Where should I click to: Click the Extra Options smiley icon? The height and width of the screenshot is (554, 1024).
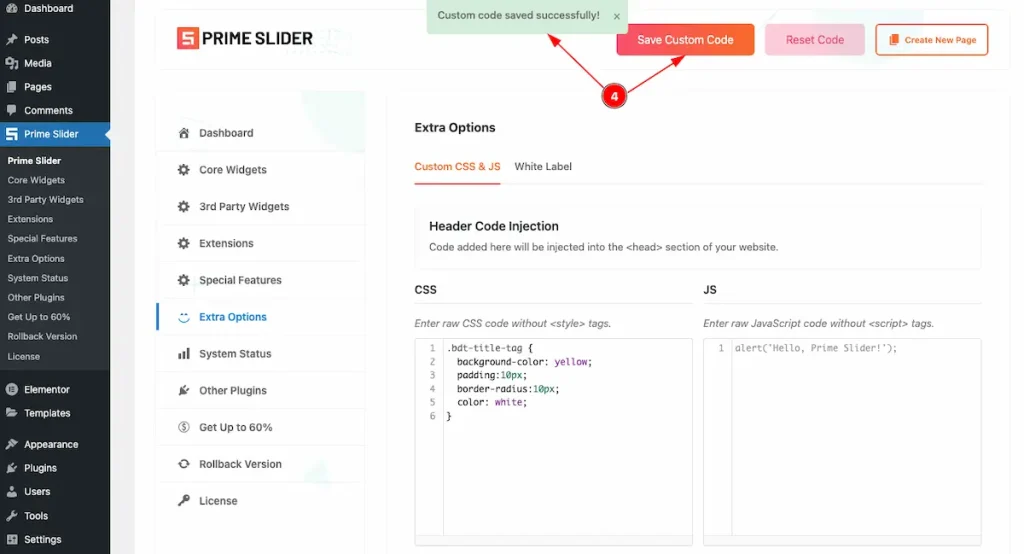click(x=184, y=317)
